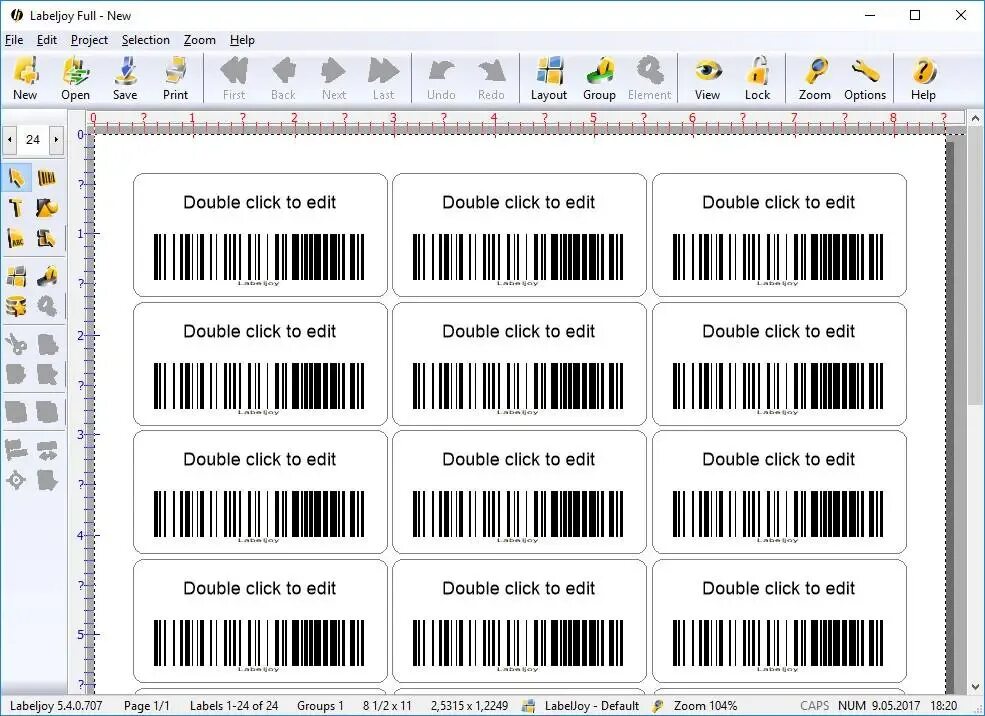Print the label sheet
The width and height of the screenshot is (985, 716).
pos(175,78)
